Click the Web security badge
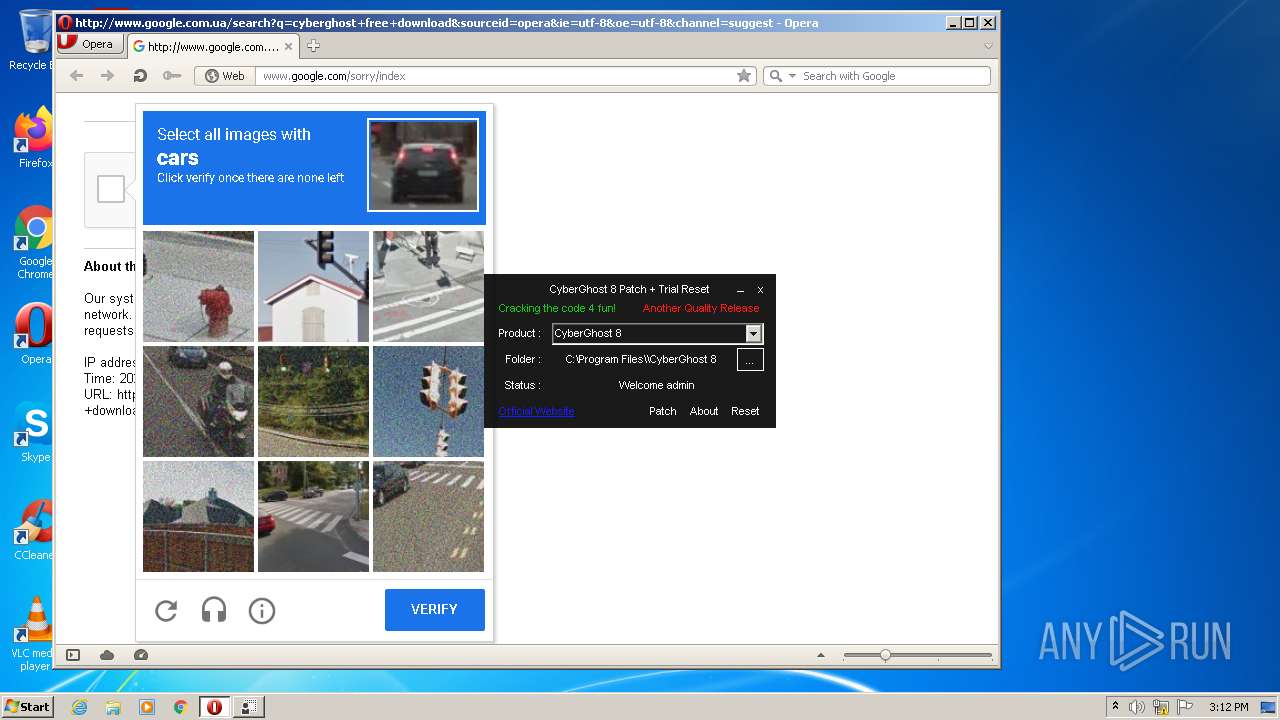Screen dimensions: 1280x720 coord(224,76)
